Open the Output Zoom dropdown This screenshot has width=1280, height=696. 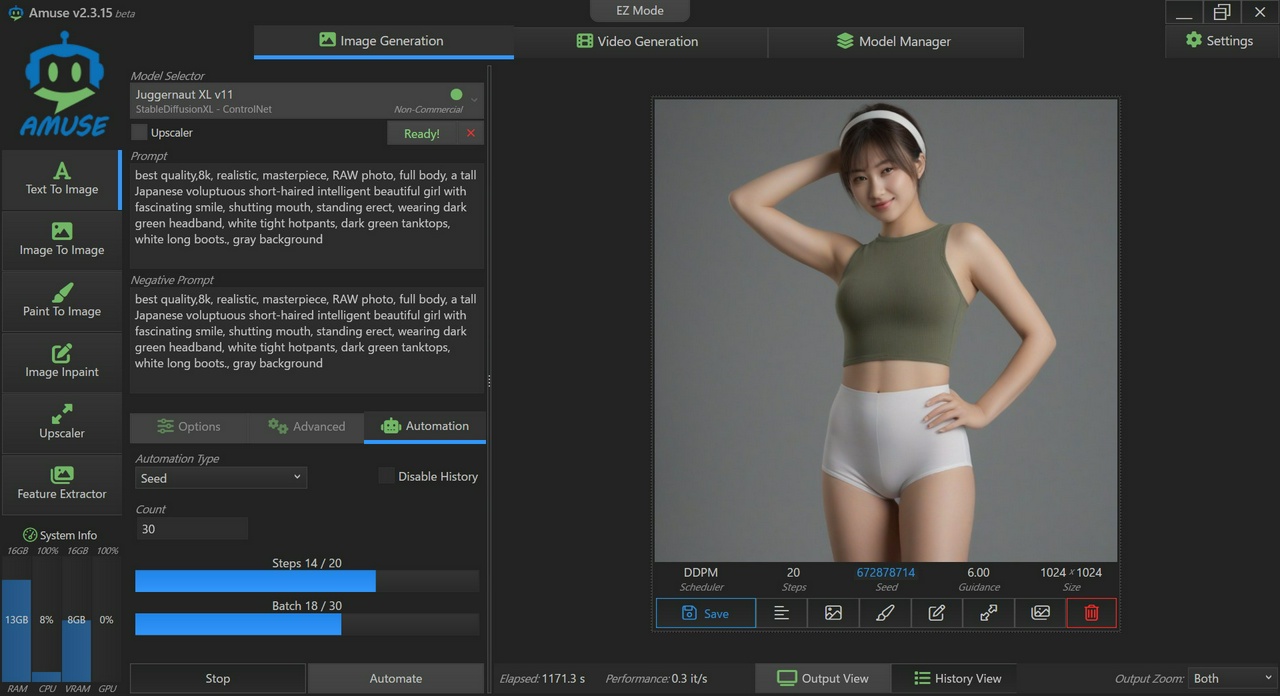click(x=1232, y=678)
